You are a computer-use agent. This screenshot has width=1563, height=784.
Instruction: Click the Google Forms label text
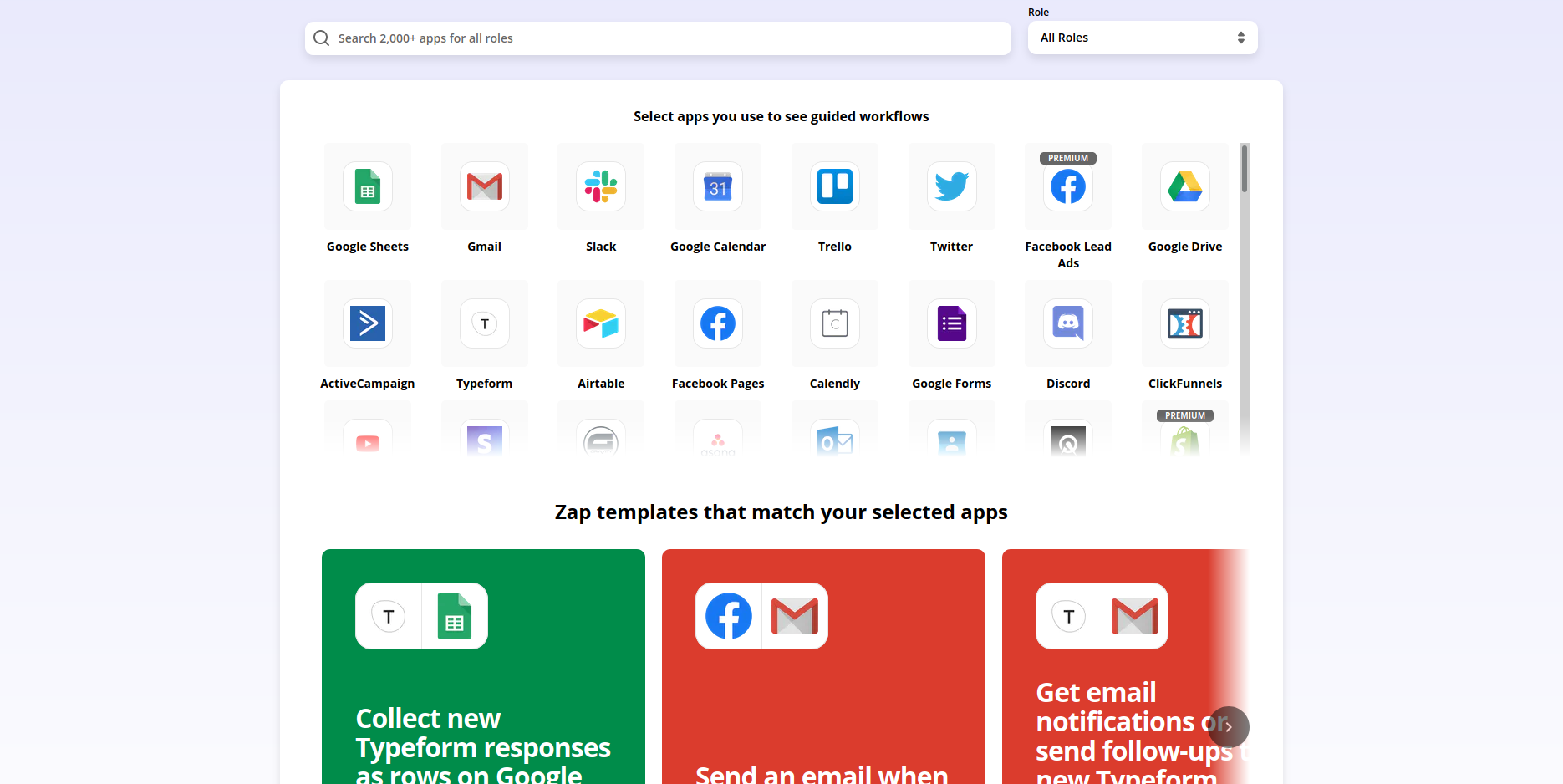(952, 384)
